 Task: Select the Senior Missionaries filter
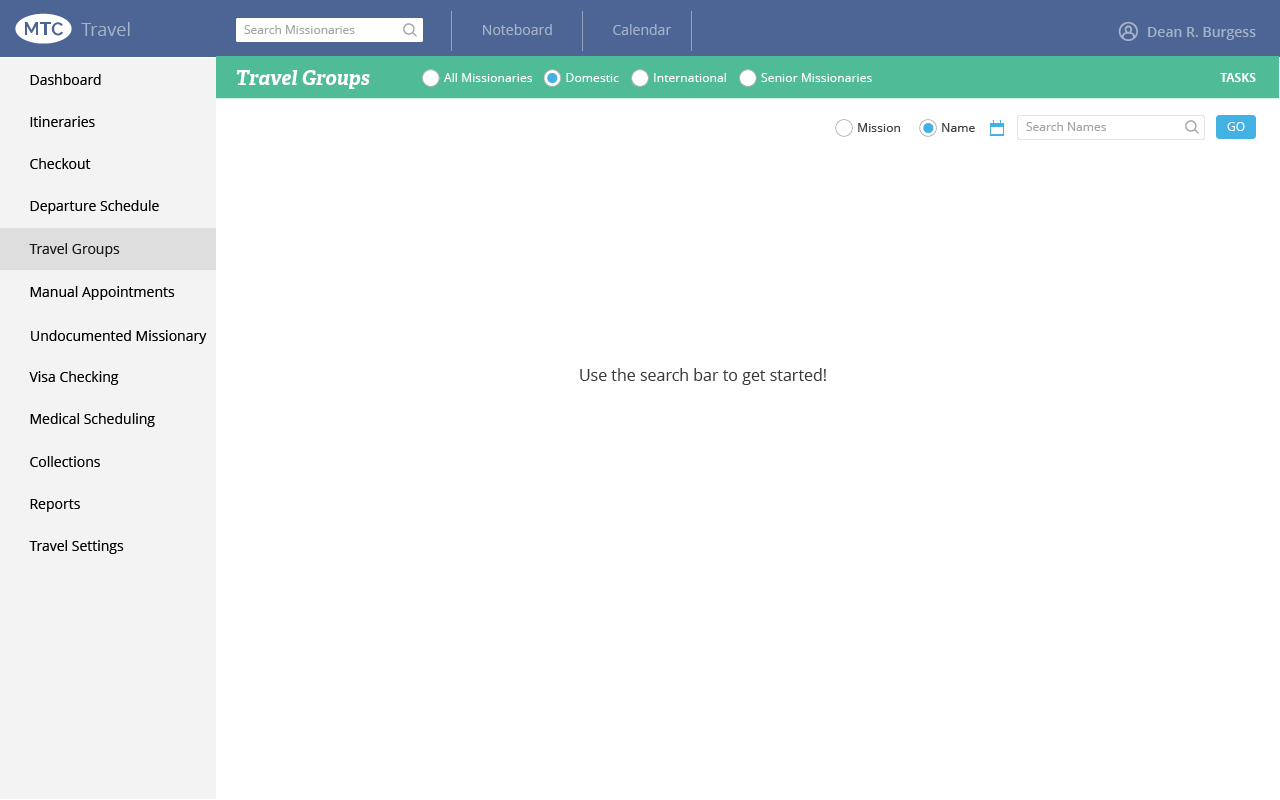click(748, 78)
